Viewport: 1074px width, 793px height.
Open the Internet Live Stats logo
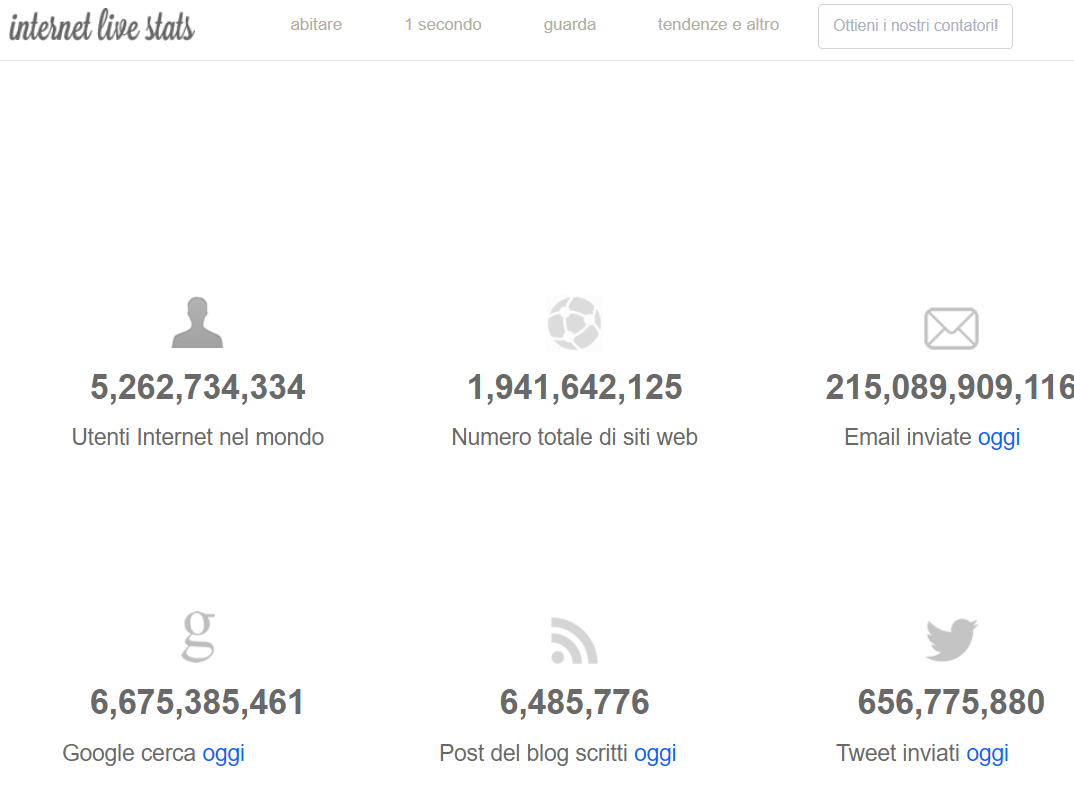(x=102, y=28)
